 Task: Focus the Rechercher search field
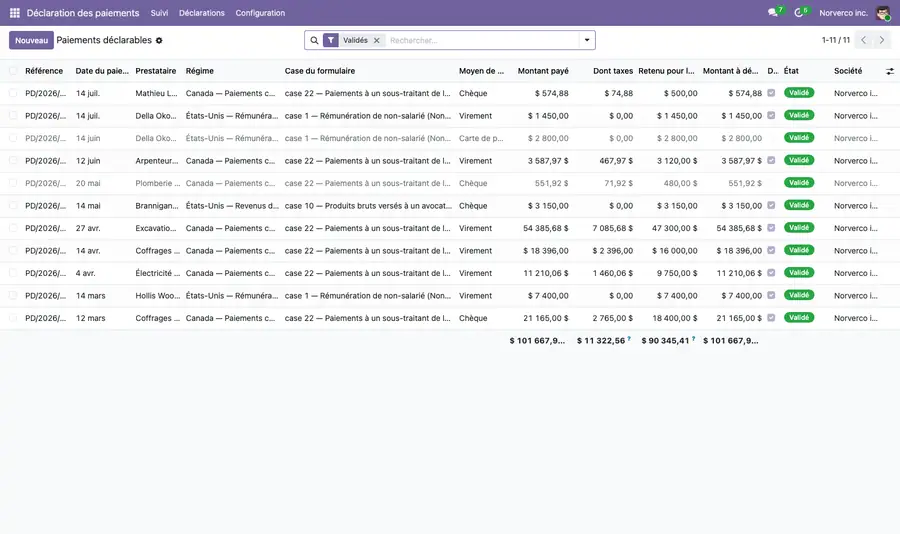click(x=482, y=40)
